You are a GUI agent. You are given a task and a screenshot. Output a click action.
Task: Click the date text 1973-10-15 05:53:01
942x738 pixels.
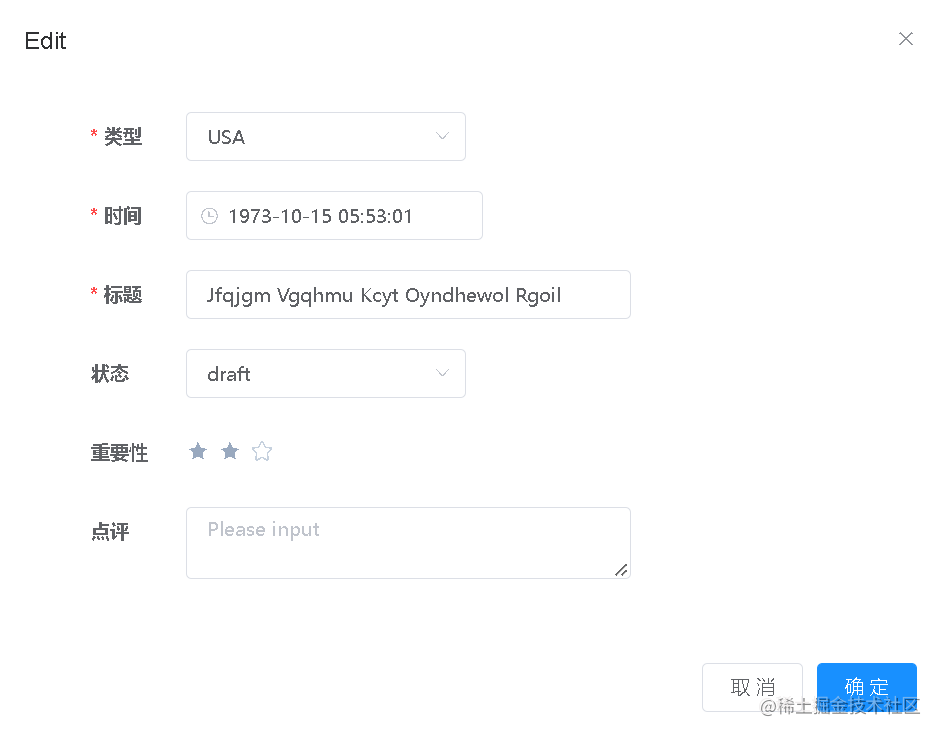[x=320, y=216]
